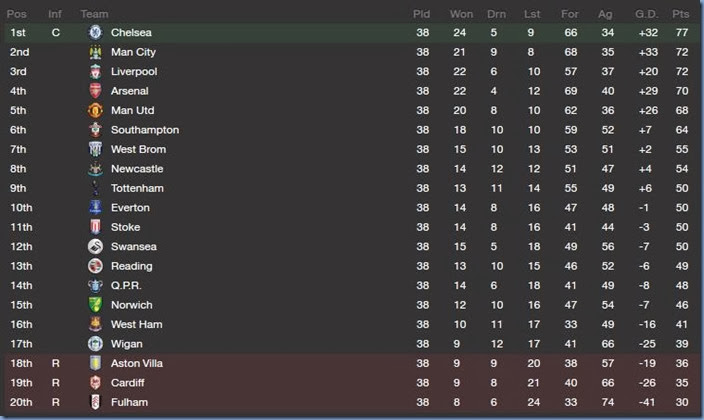704x420 pixels.
Task: Open the Cardiff team link
Action: (128, 383)
